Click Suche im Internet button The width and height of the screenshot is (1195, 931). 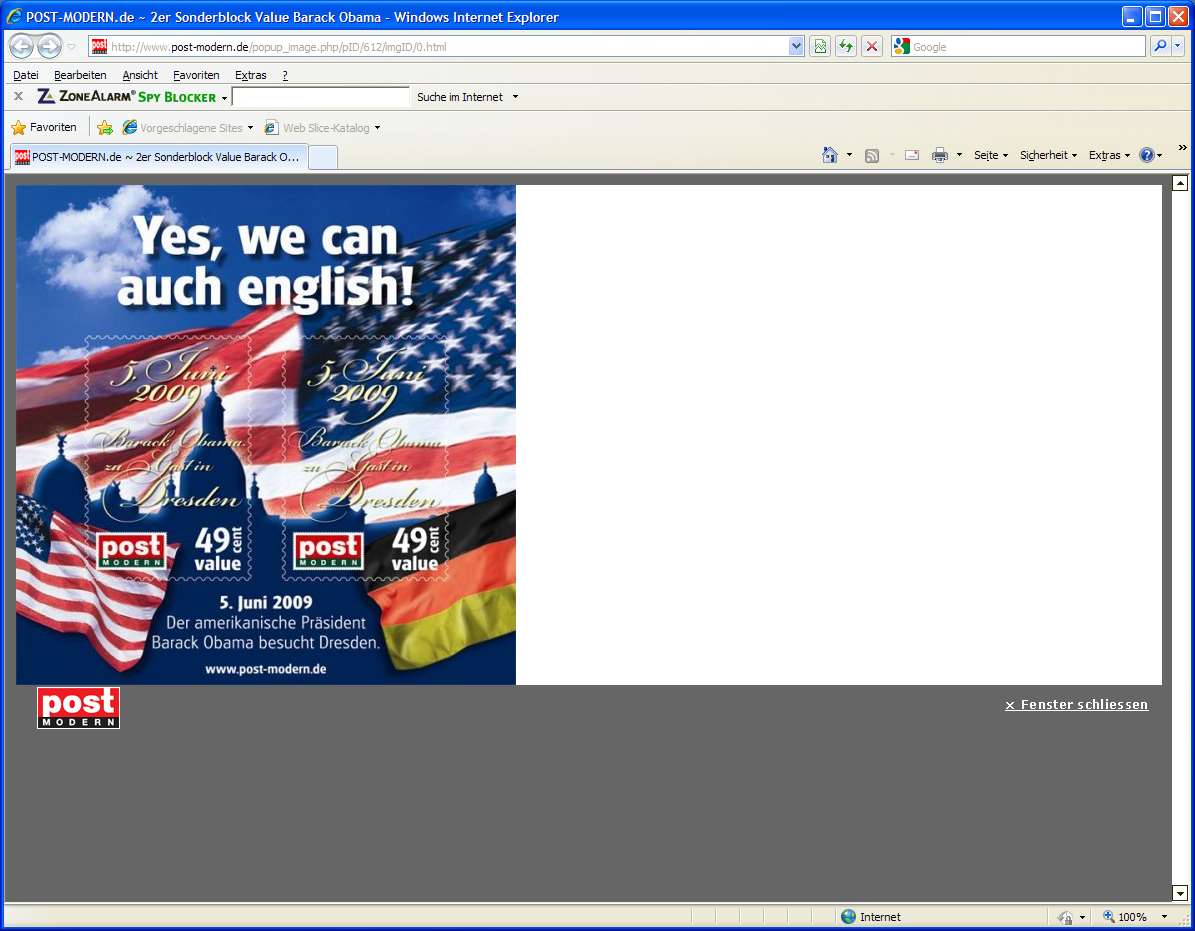click(x=460, y=97)
